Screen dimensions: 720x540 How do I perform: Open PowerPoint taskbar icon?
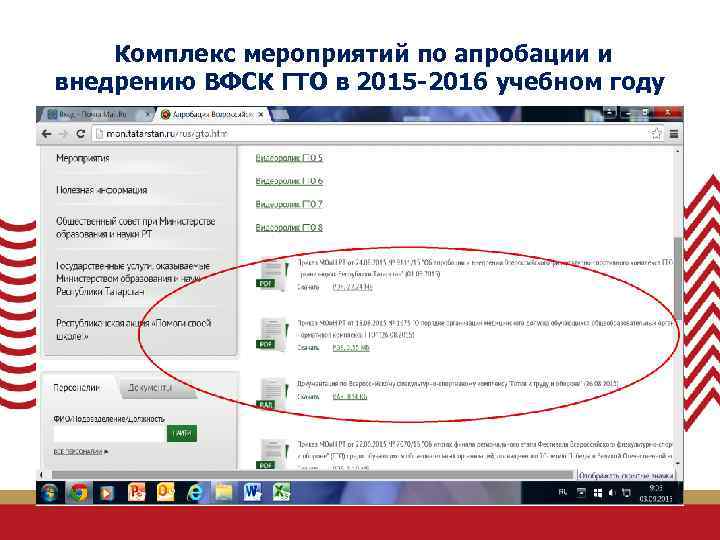[135, 493]
